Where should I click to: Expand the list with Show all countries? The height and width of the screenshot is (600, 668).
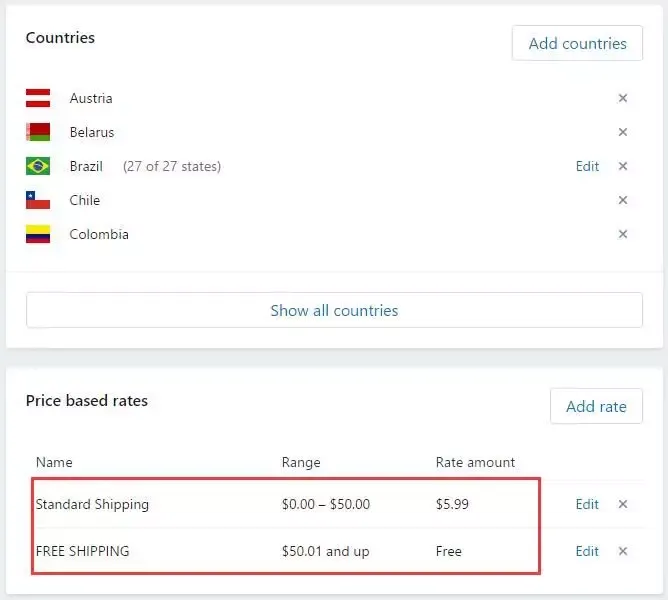(334, 310)
